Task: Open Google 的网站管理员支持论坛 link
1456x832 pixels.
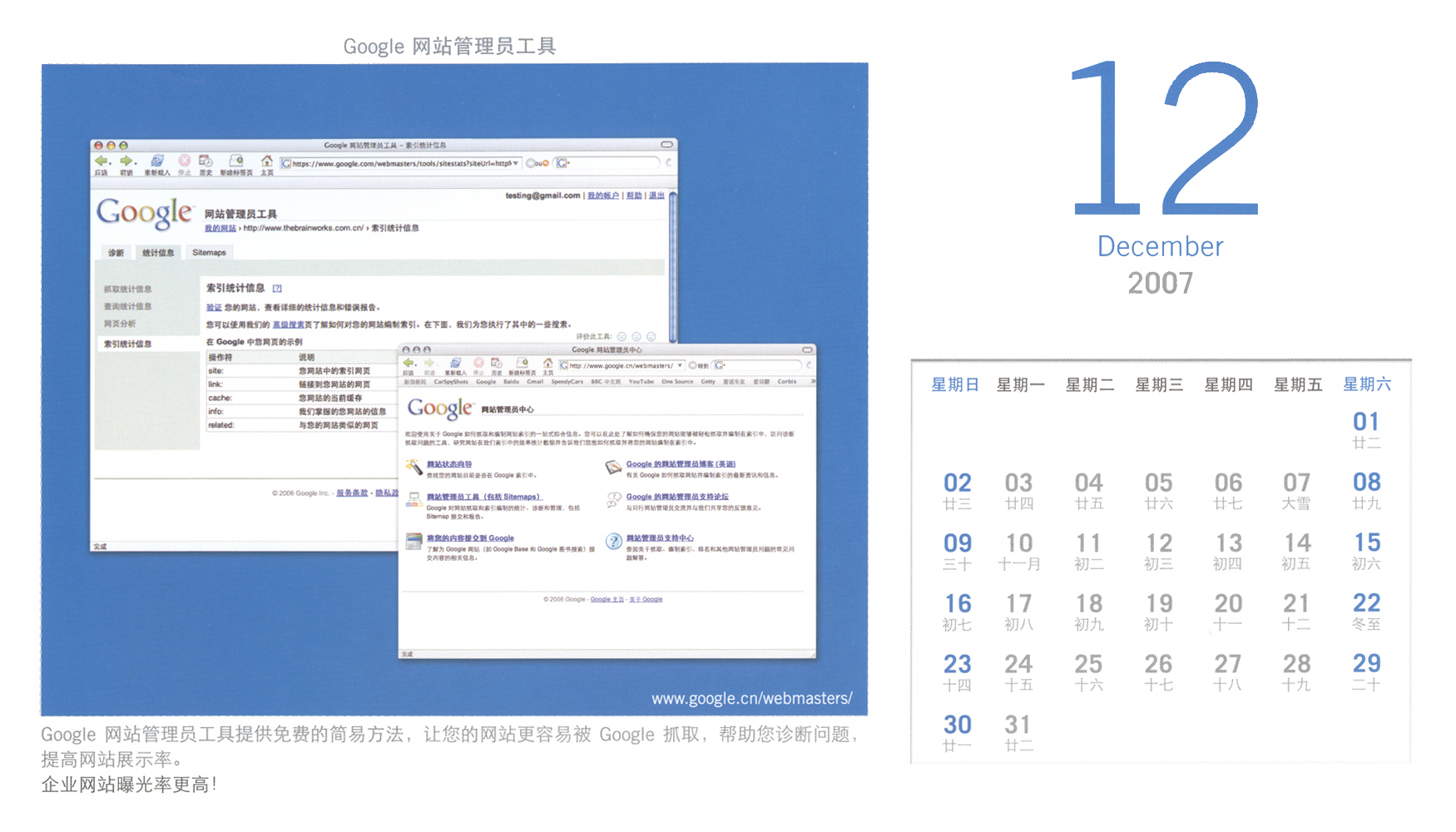Action: [677, 497]
